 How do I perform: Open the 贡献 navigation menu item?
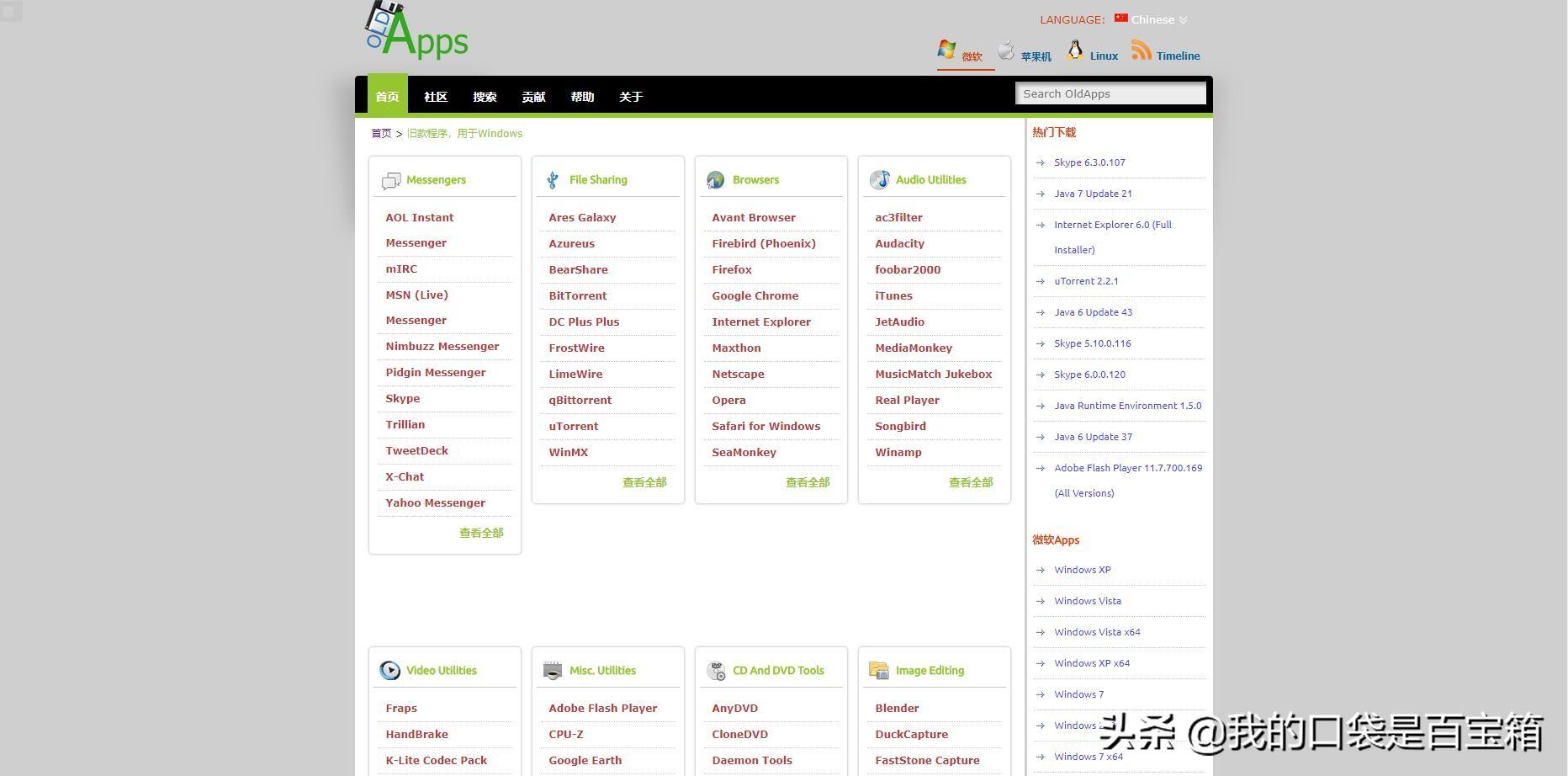pos(533,97)
